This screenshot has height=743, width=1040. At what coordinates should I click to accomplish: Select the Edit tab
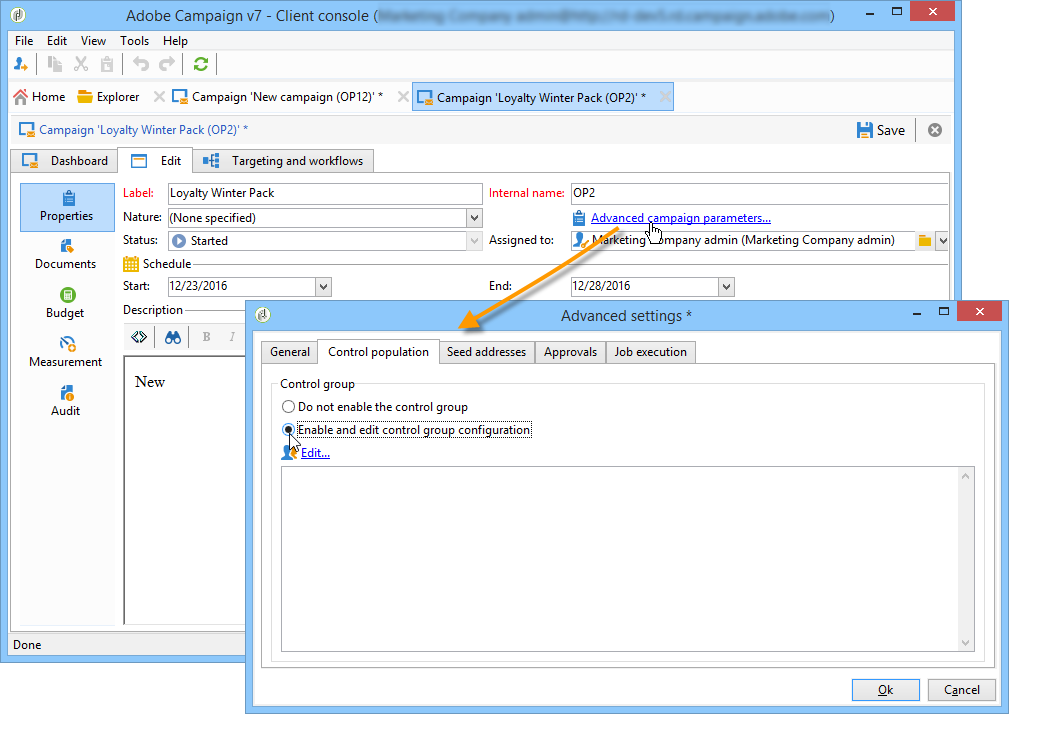click(x=156, y=161)
